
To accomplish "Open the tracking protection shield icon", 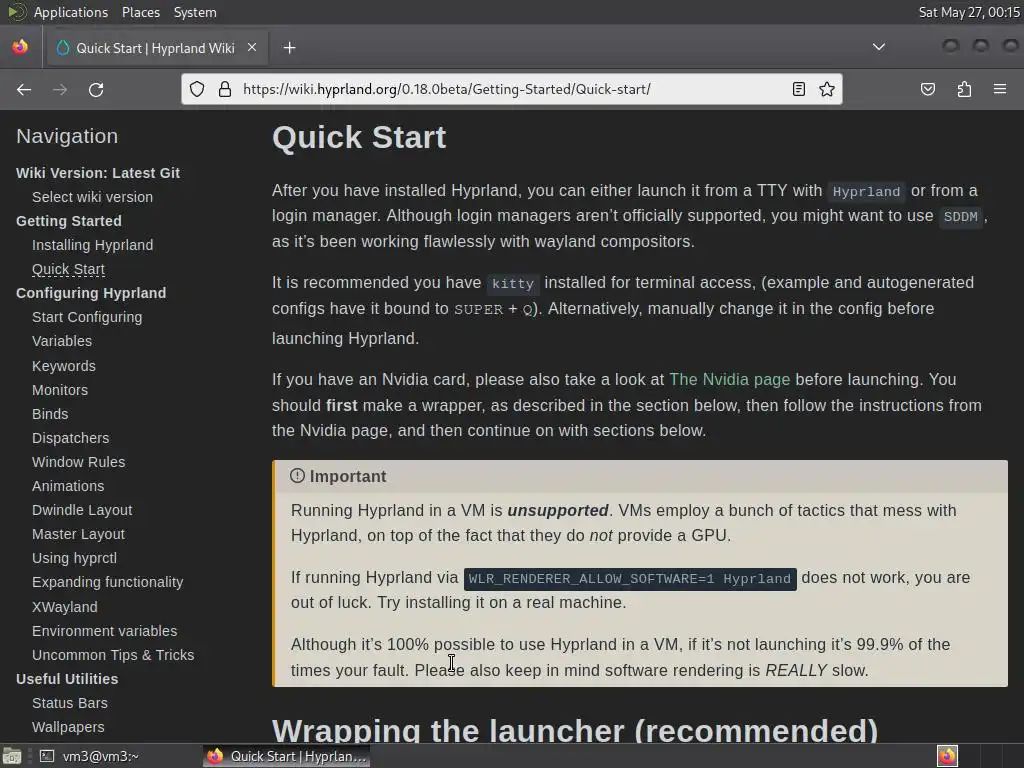I will click(197, 89).
